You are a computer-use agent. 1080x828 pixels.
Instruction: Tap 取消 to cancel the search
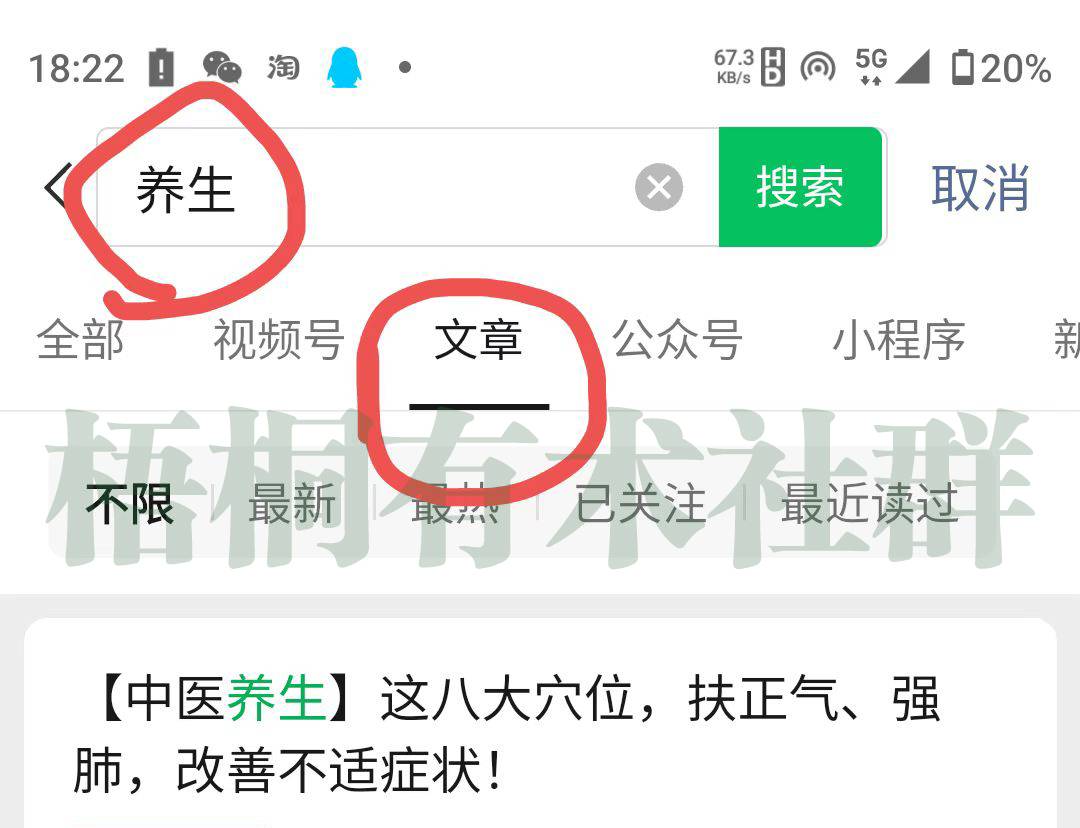click(980, 187)
